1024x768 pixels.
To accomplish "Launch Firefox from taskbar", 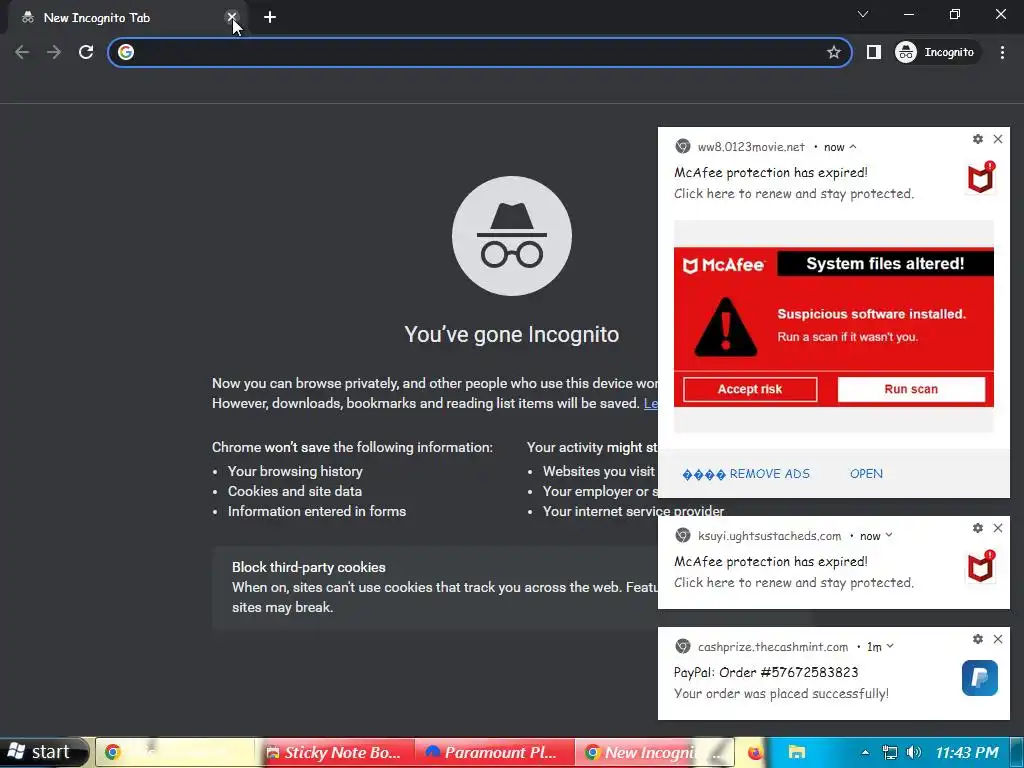I will coord(754,752).
